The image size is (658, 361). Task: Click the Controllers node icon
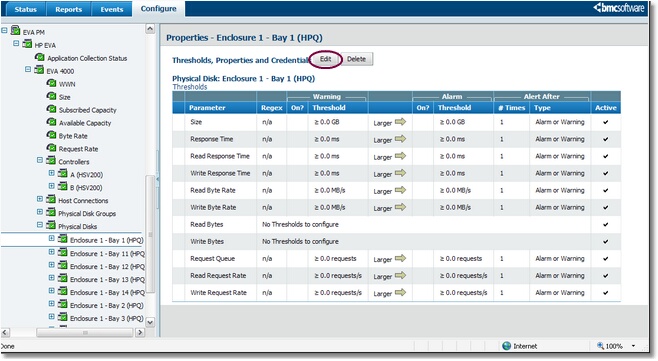(51, 160)
